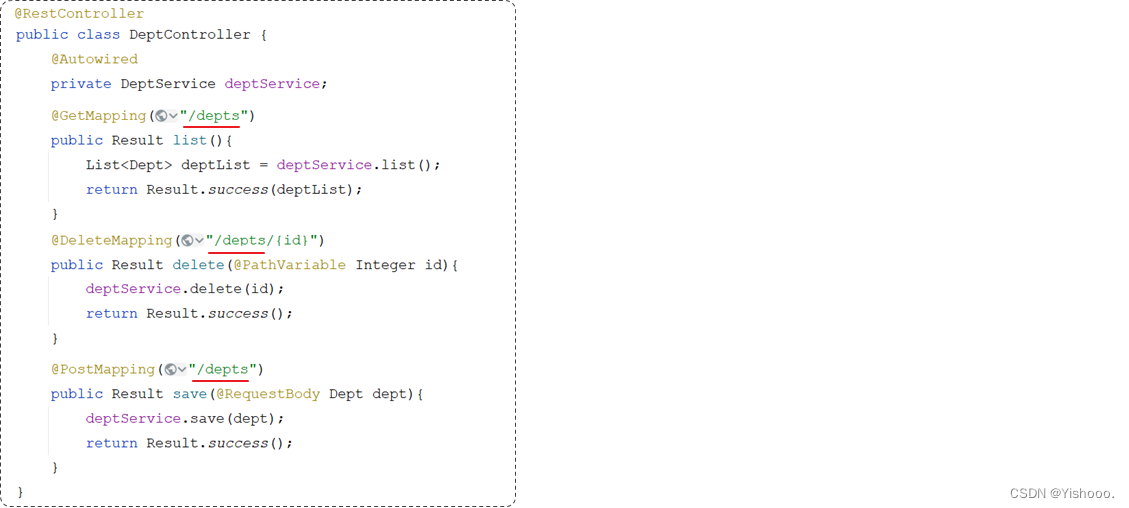Click the globe icon beside @PostMapping
The width and height of the screenshot is (1129, 508).
point(171,370)
